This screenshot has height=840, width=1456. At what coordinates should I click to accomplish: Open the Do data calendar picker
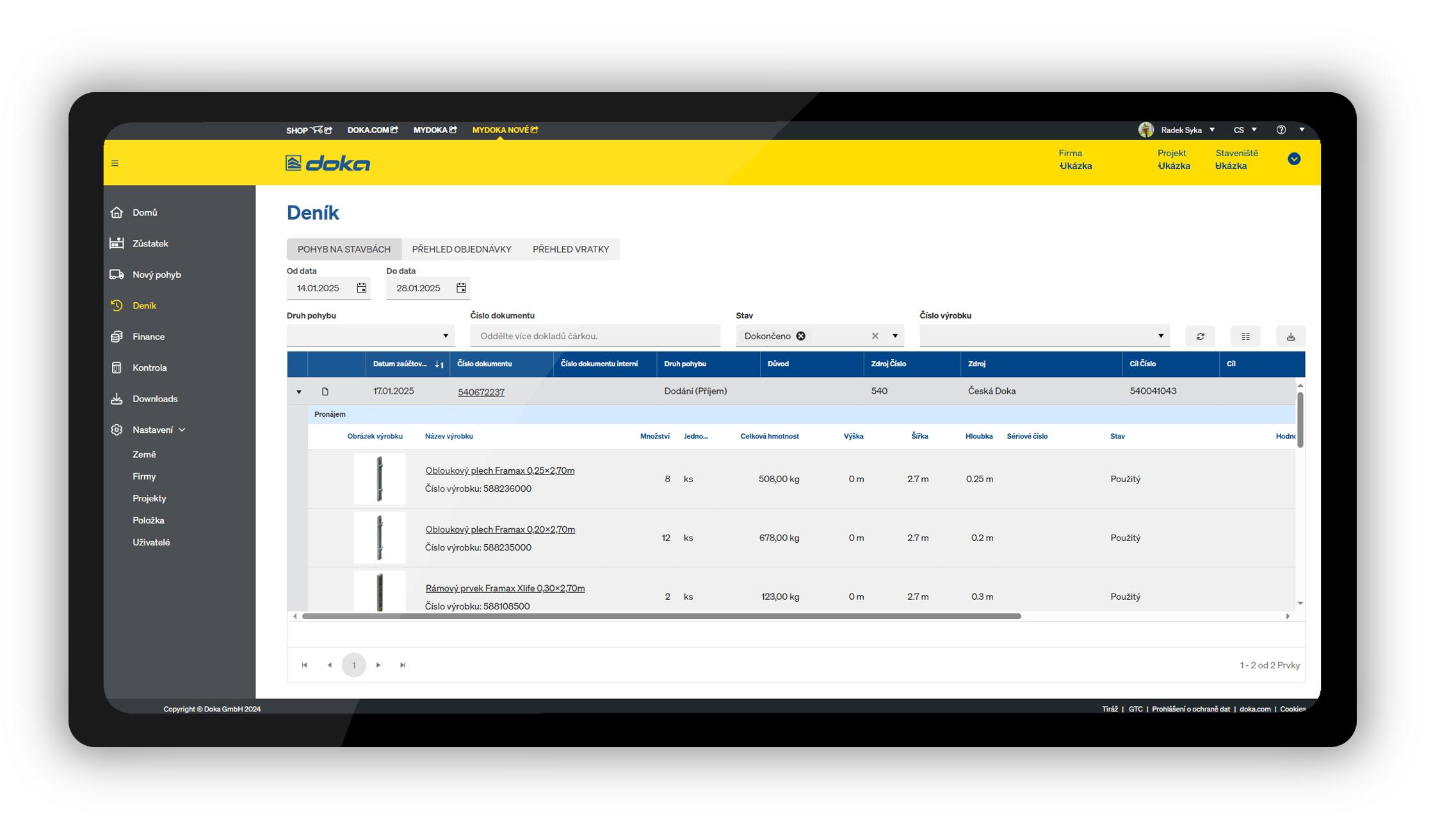pos(461,288)
